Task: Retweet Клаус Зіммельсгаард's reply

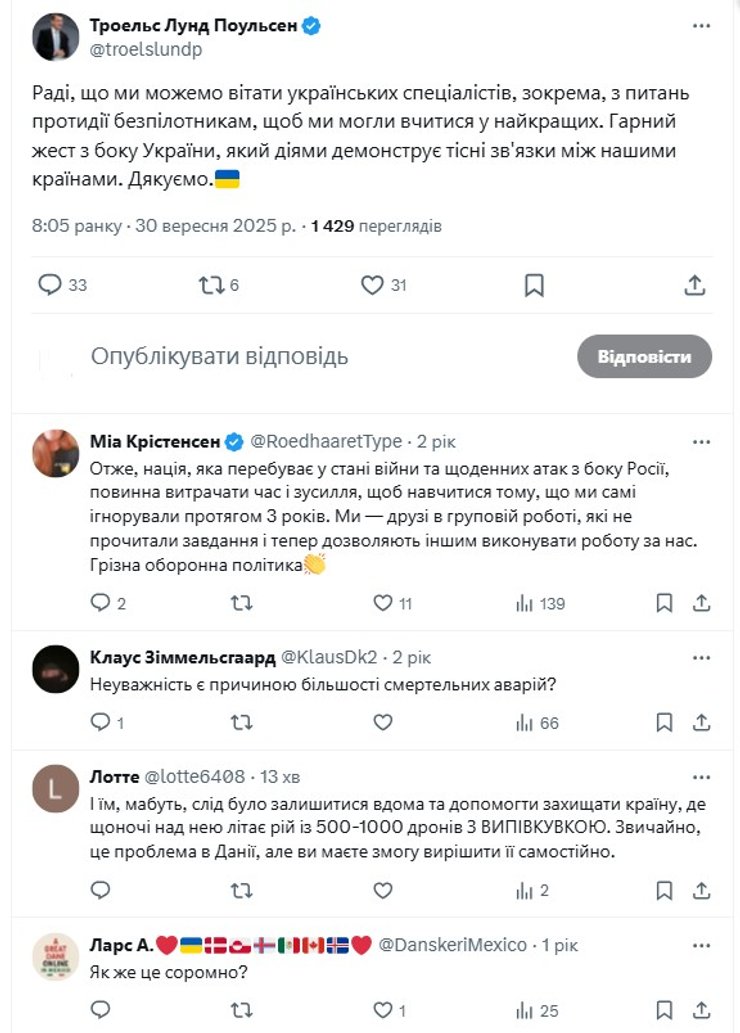Action: pyautogui.click(x=239, y=720)
